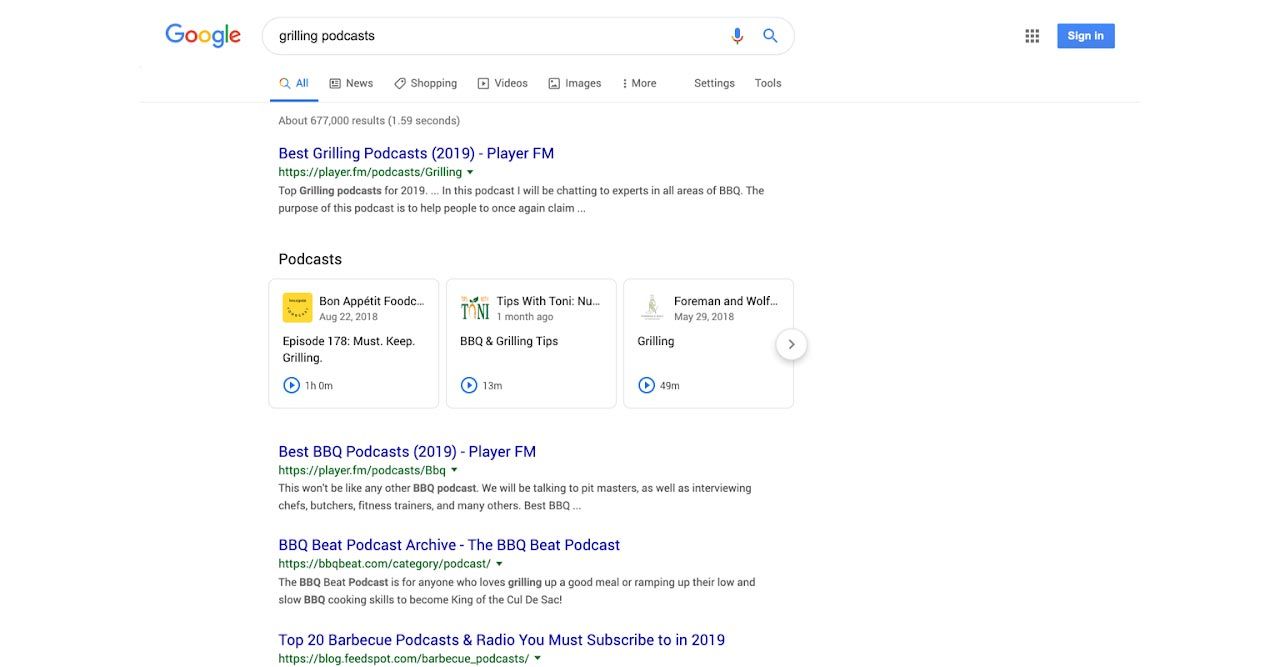Play the "Episode 178: Must. Keep. Grilling." podcast

click(x=291, y=384)
